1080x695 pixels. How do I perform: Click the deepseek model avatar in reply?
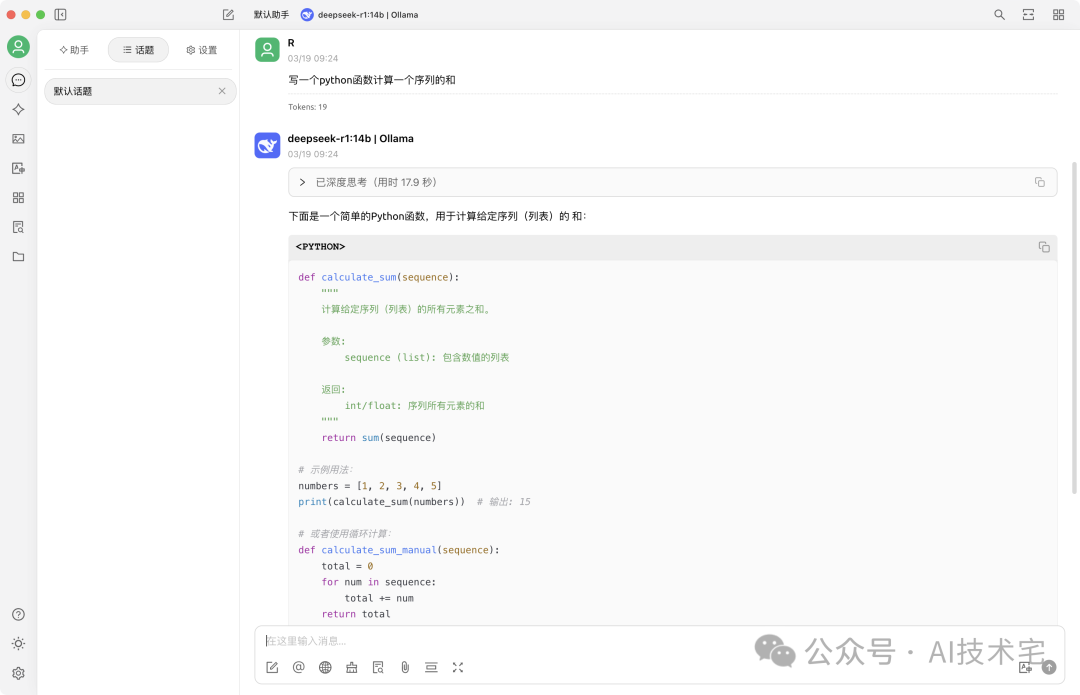point(267,145)
